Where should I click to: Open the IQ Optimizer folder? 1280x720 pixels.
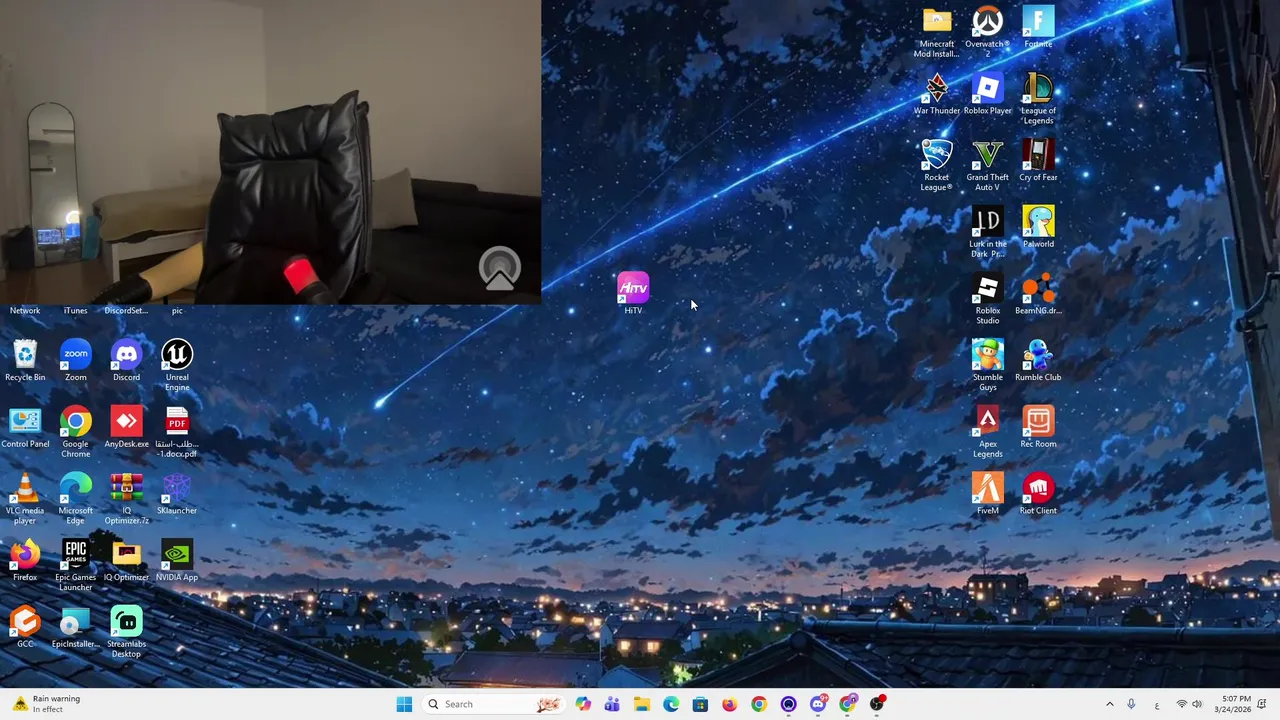[126, 561]
